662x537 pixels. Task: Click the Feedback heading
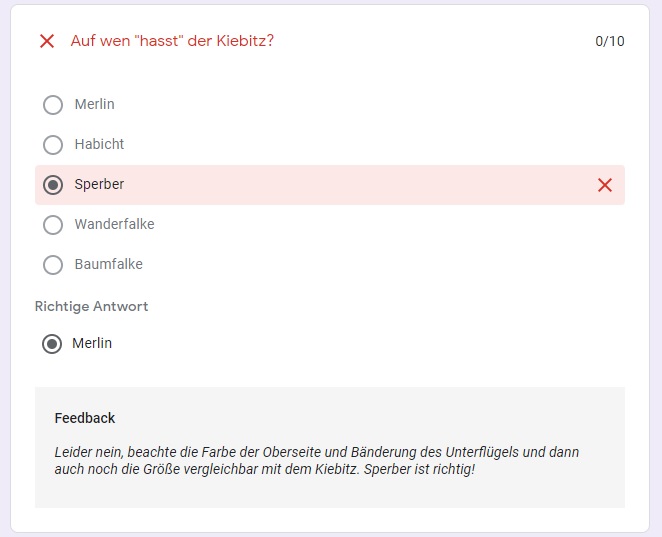pos(85,418)
